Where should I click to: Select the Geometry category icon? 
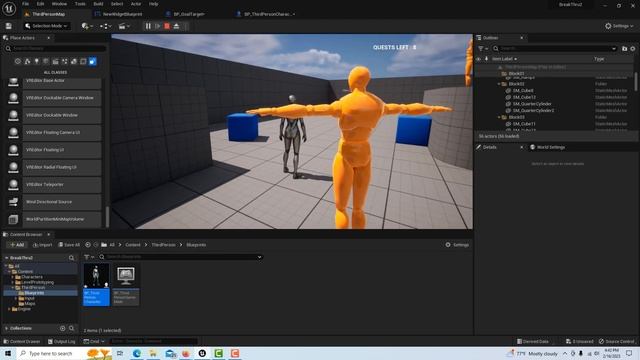tap(74, 61)
